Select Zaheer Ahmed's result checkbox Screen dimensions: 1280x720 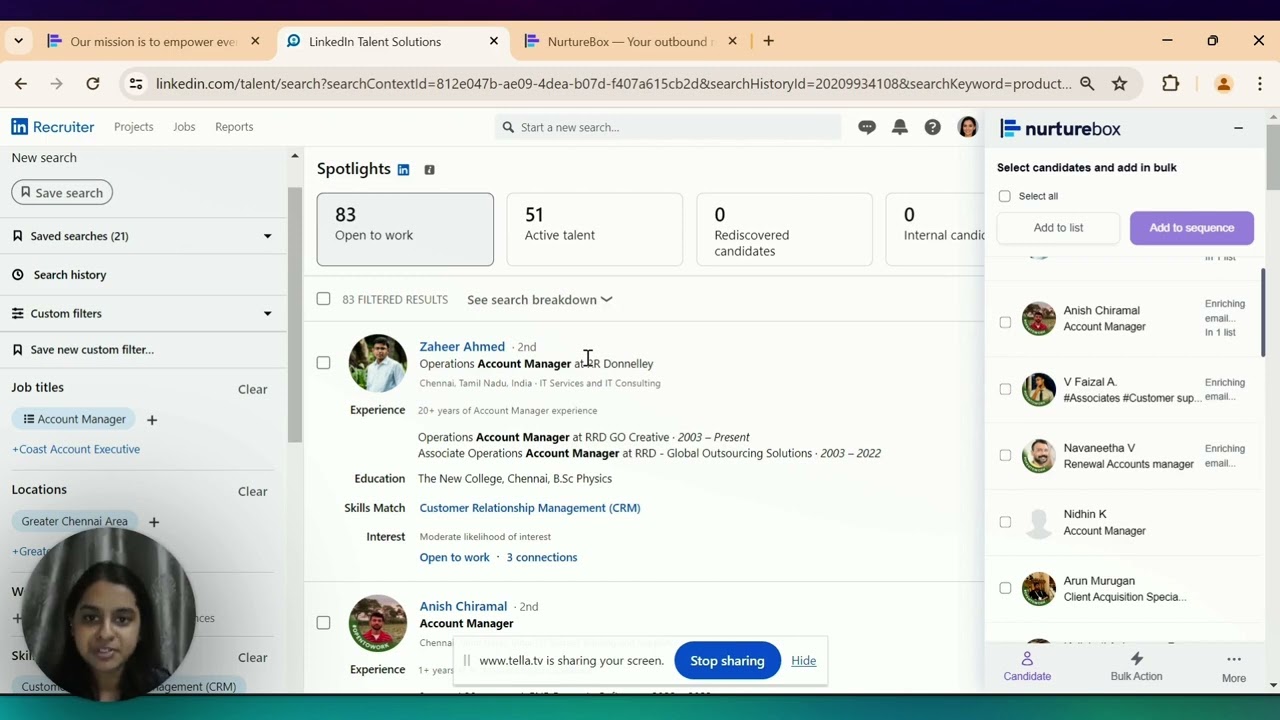click(x=323, y=363)
